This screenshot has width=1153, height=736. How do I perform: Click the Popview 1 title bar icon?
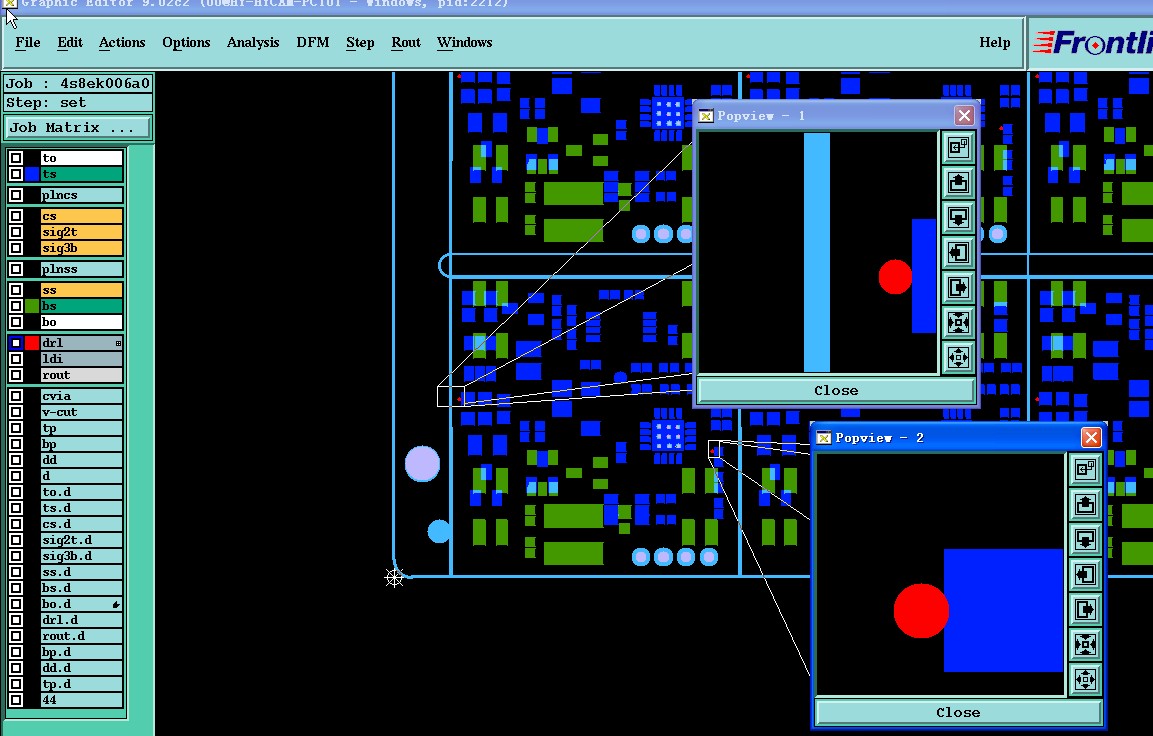(706, 116)
